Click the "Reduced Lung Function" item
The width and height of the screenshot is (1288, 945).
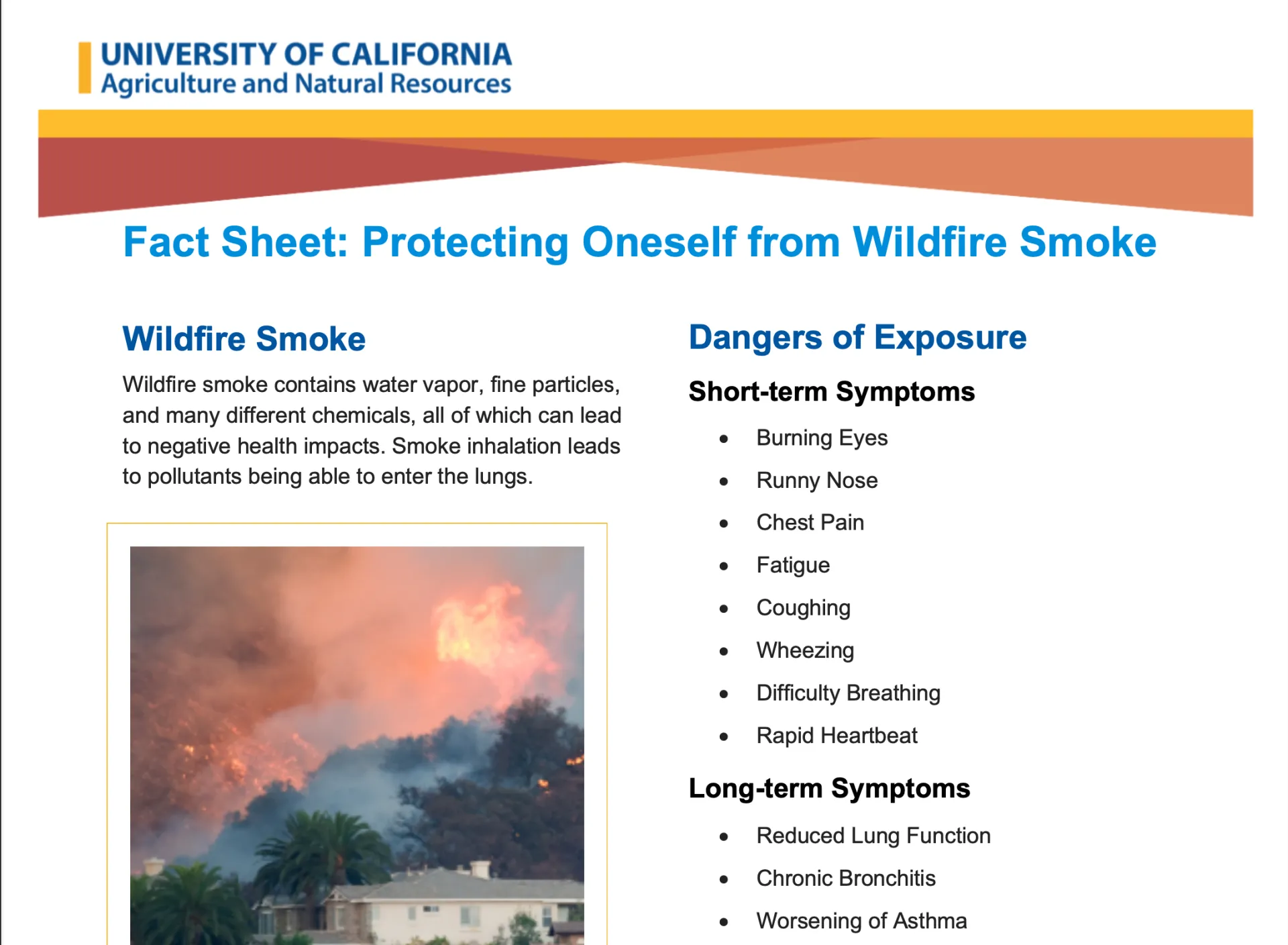point(873,836)
